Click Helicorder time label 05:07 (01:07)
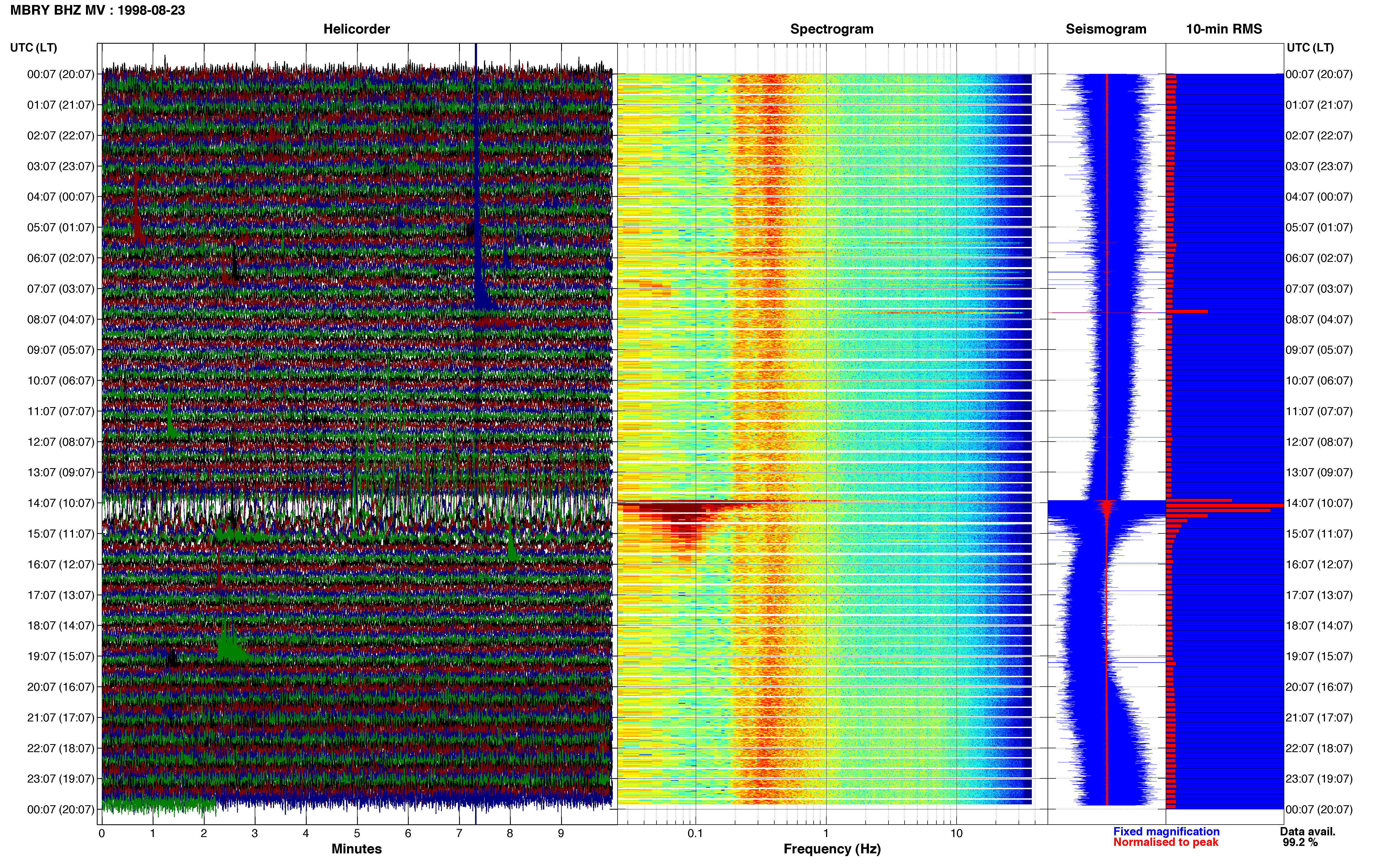The image size is (1388, 868). point(61,227)
